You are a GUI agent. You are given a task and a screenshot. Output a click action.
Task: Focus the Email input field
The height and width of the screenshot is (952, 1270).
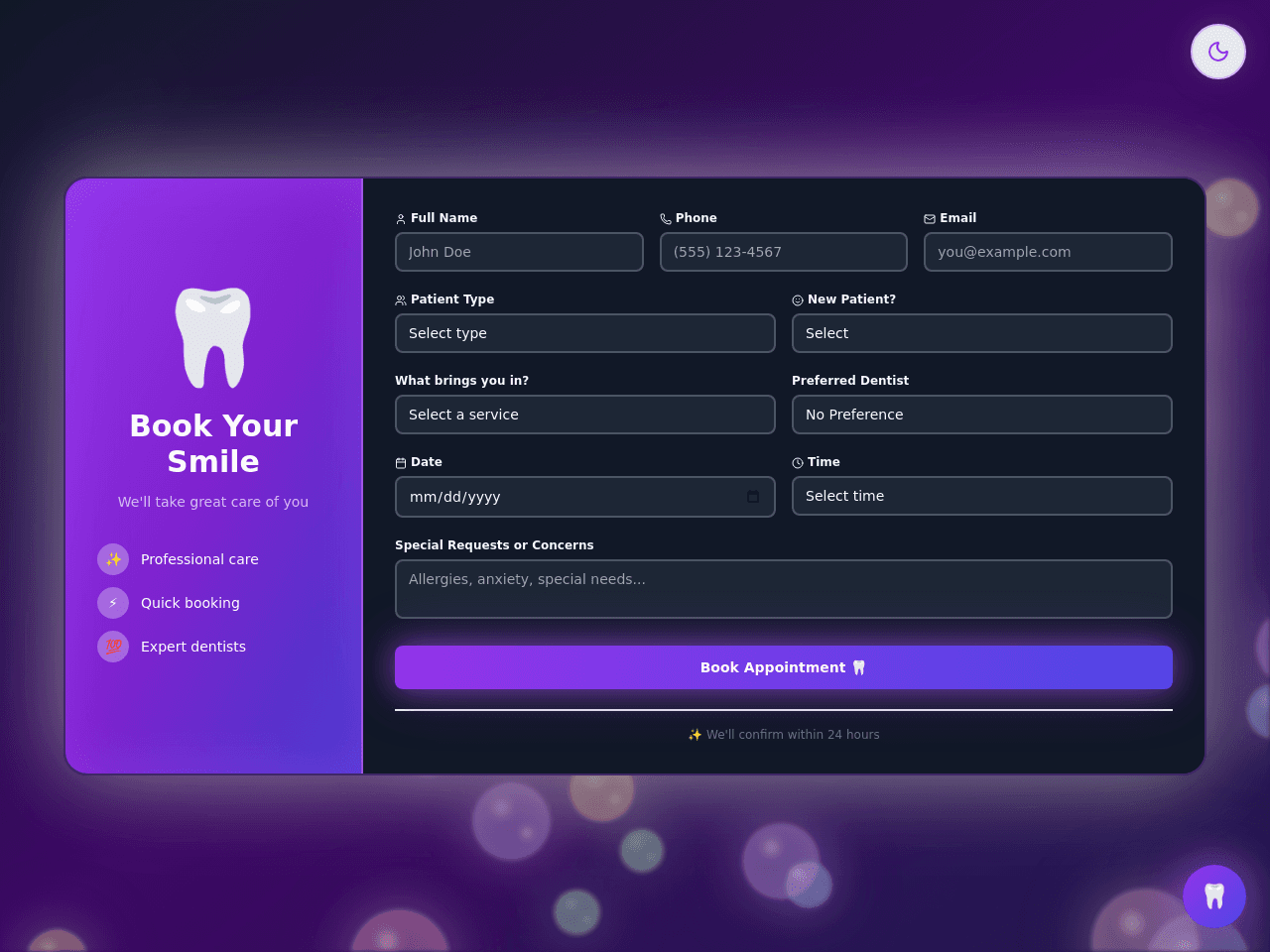point(1048,252)
